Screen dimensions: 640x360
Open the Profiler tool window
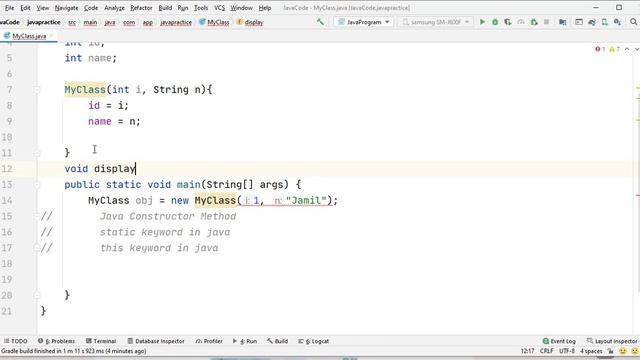coord(209,341)
